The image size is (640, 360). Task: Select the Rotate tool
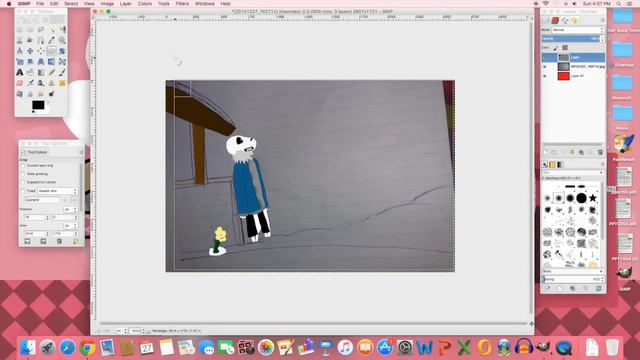coord(62,51)
